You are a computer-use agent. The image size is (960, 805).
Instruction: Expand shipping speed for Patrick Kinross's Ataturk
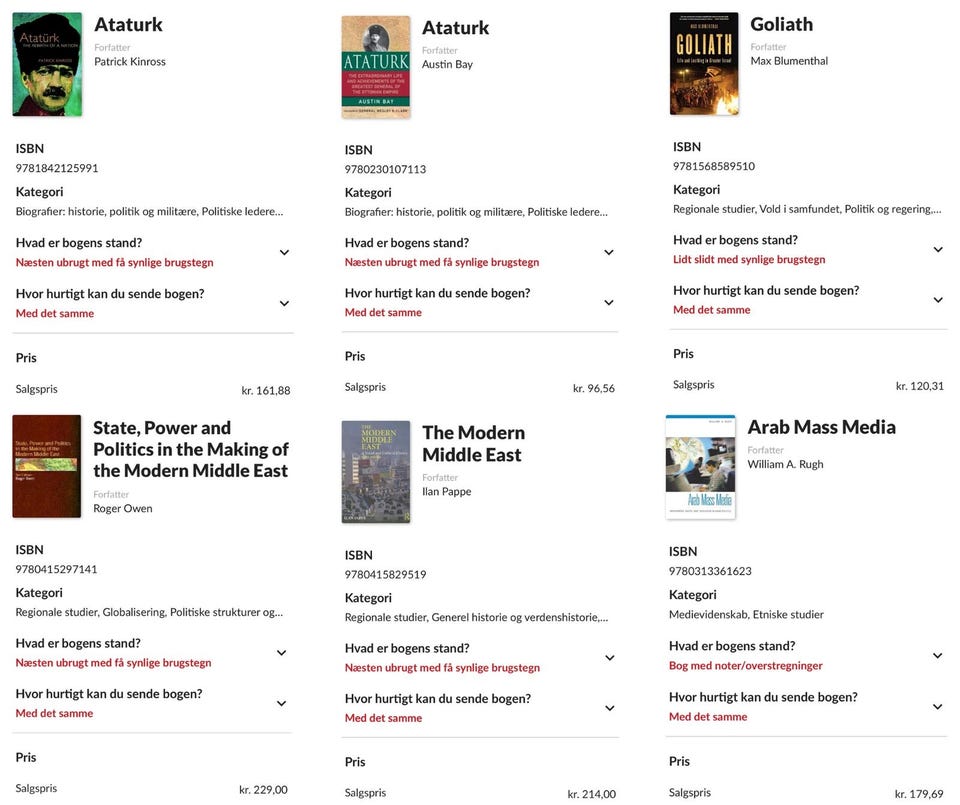click(x=284, y=304)
